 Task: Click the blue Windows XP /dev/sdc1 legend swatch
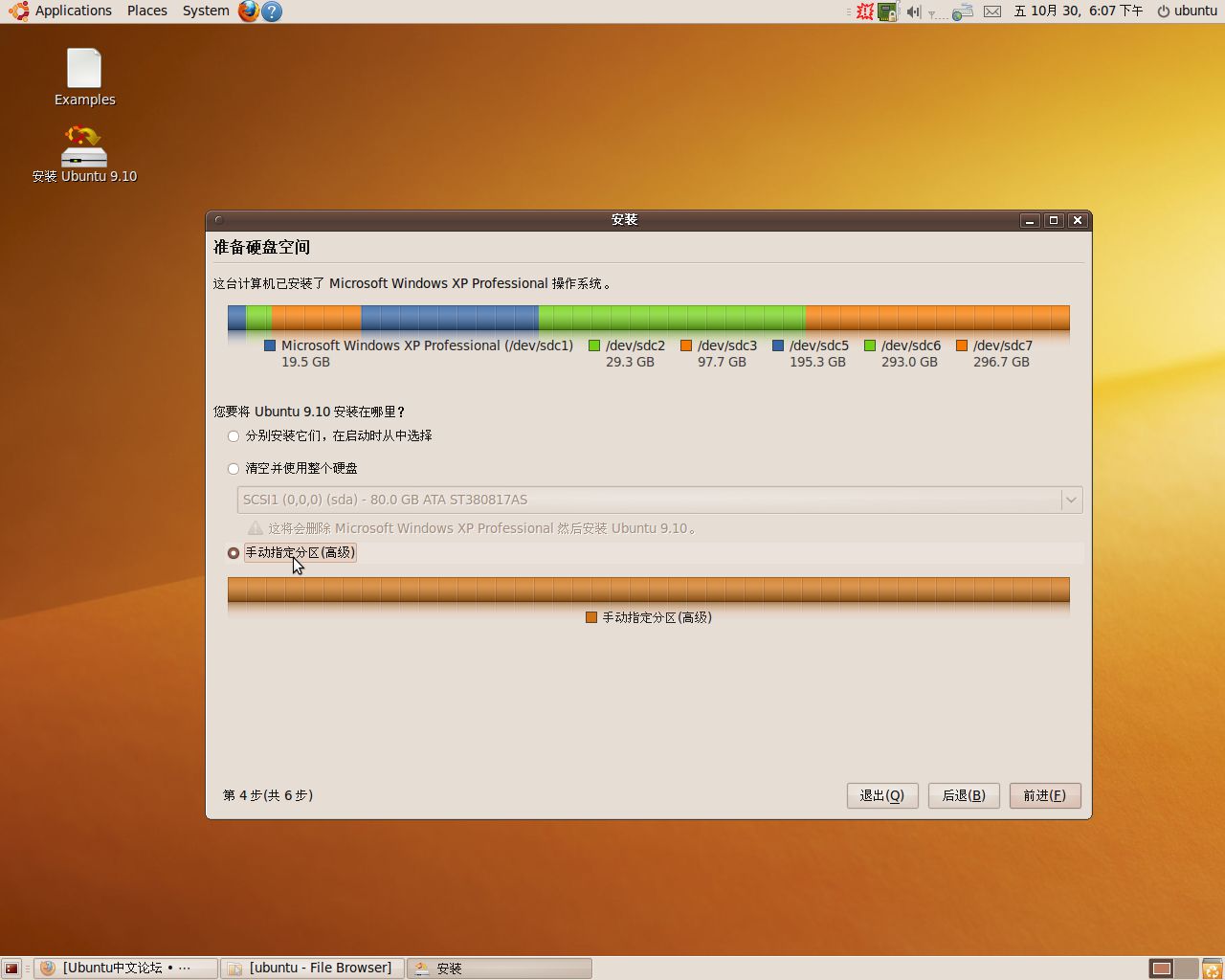pos(270,346)
